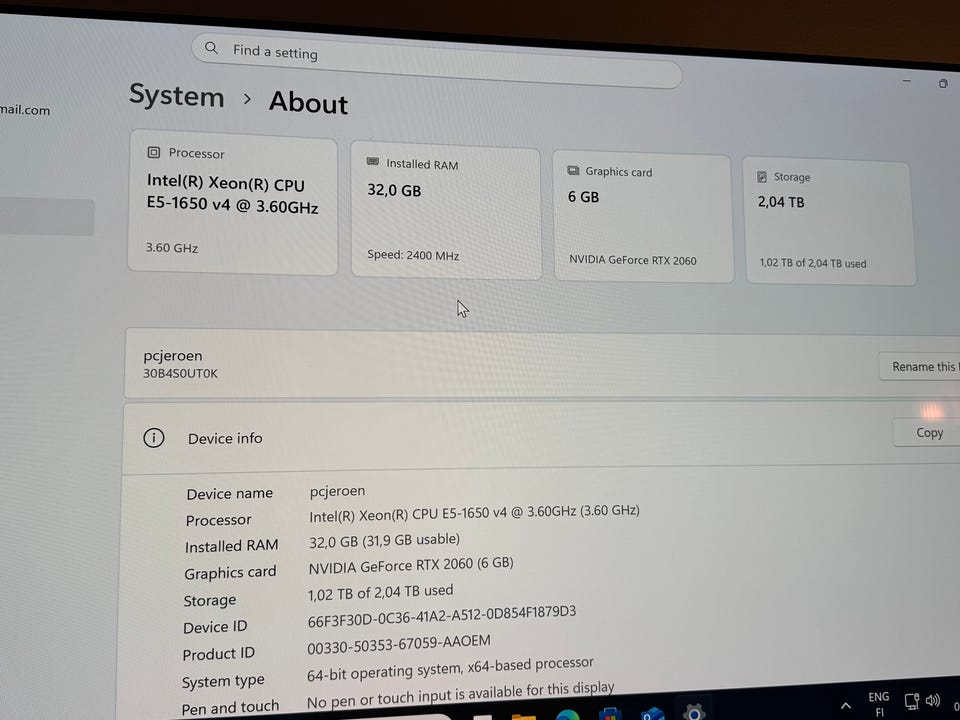Screen dimensions: 960x720
Task: Select the pcjeroen device name value
Action: coord(337,491)
